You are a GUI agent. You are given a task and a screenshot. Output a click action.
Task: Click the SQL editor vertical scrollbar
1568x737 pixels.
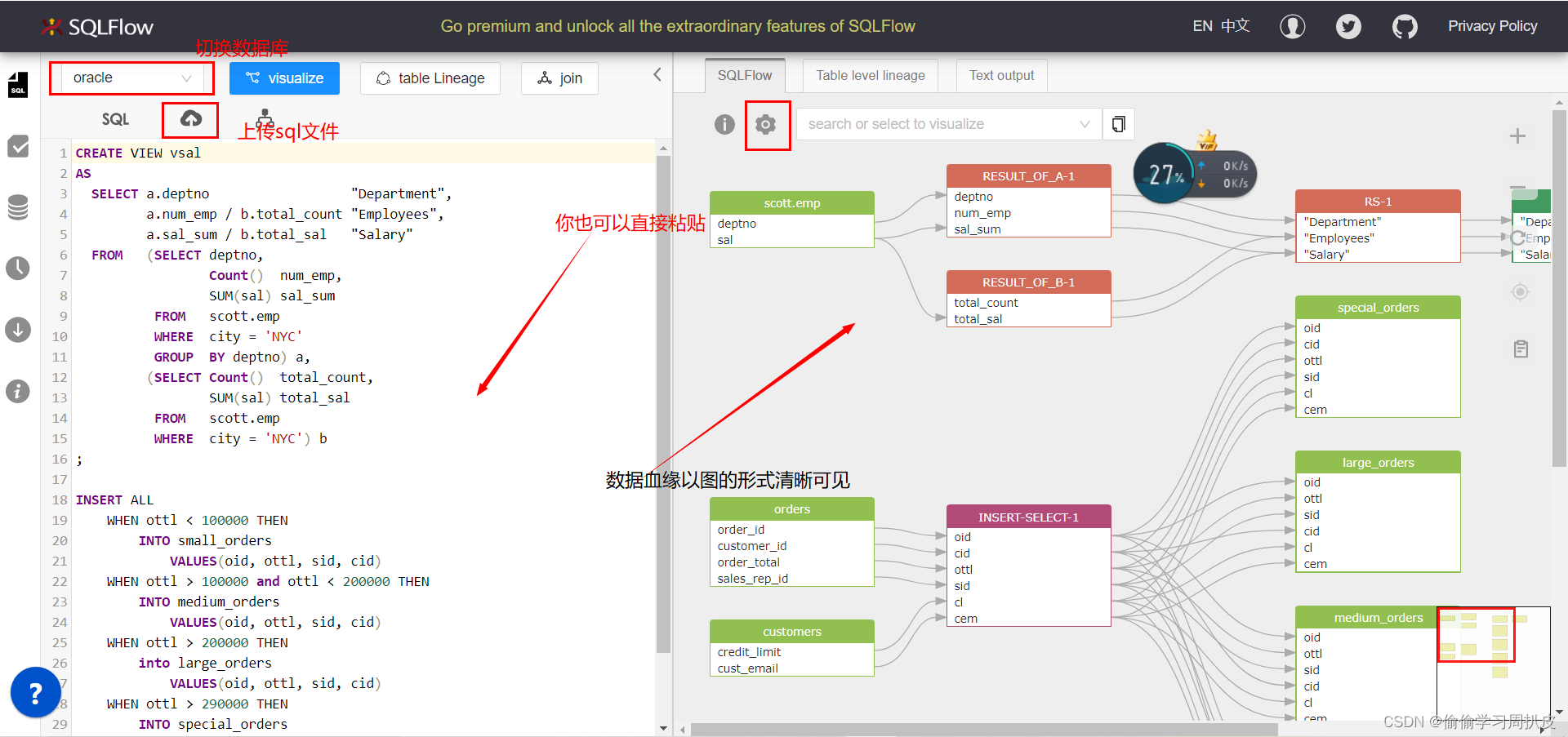coord(663,404)
